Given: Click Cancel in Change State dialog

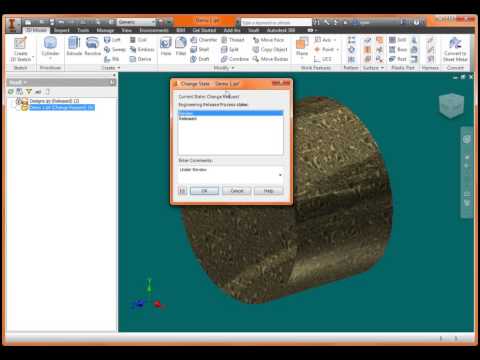Looking at the screenshot, I should click(x=237, y=191).
